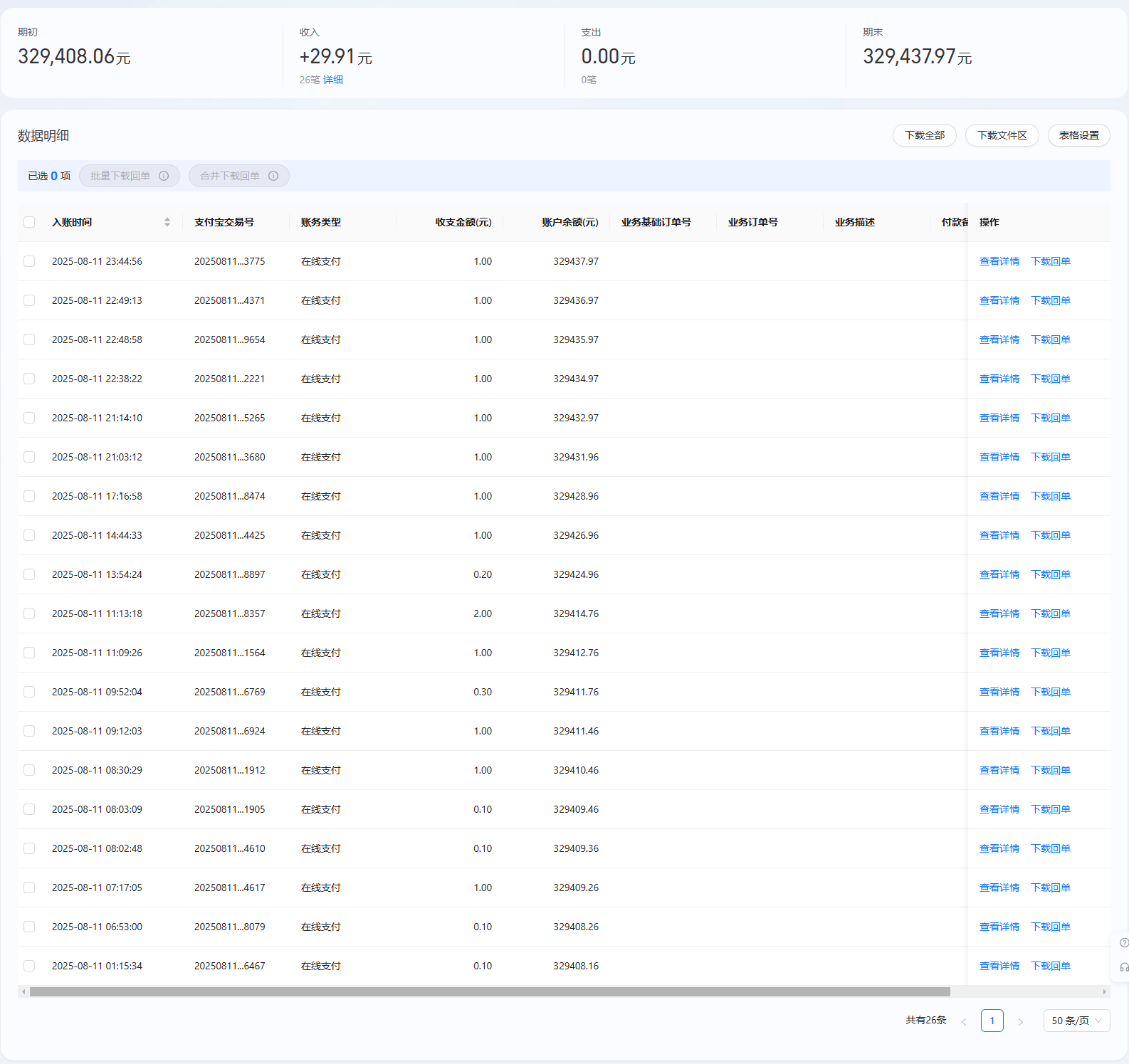
Task: Open the help question-mark icon at right edge
Action: (1124, 943)
